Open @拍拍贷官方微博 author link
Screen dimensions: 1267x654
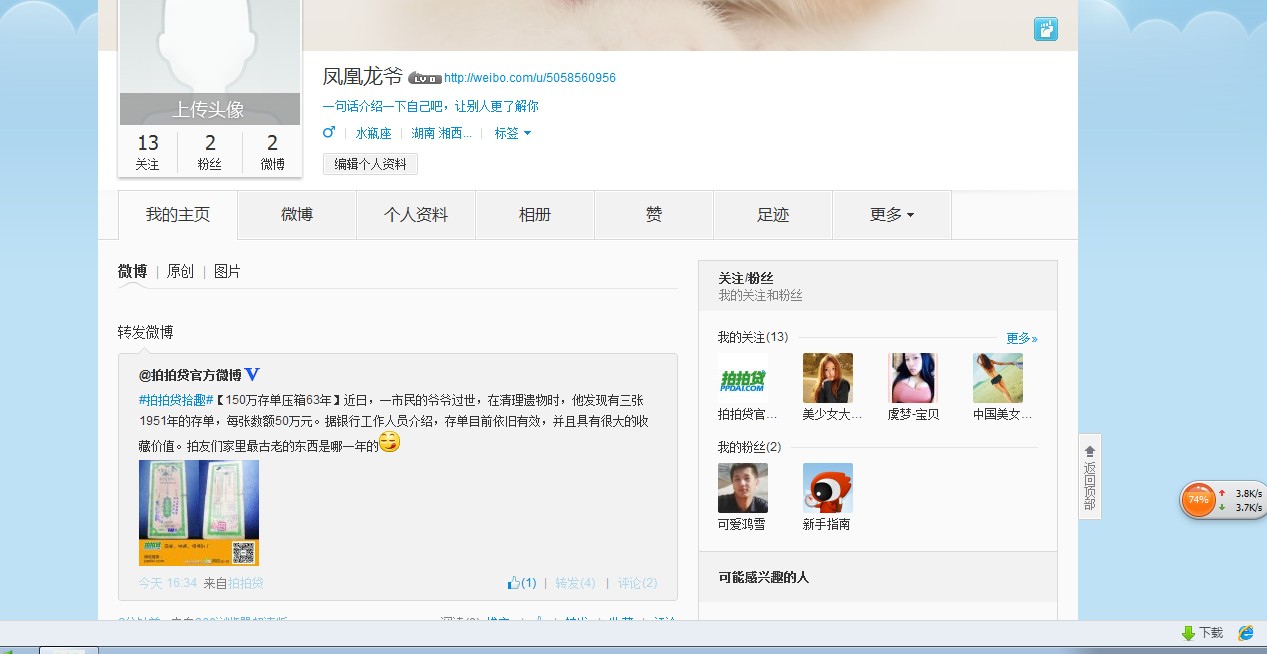point(190,375)
